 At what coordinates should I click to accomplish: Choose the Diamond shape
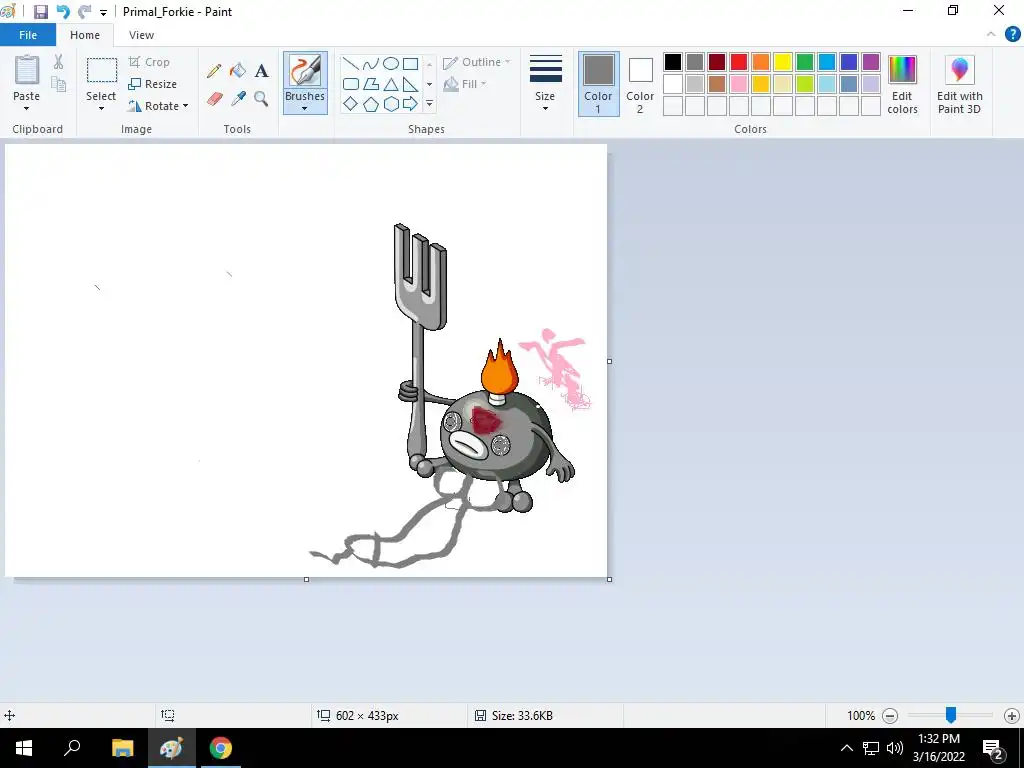pyautogui.click(x=351, y=104)
